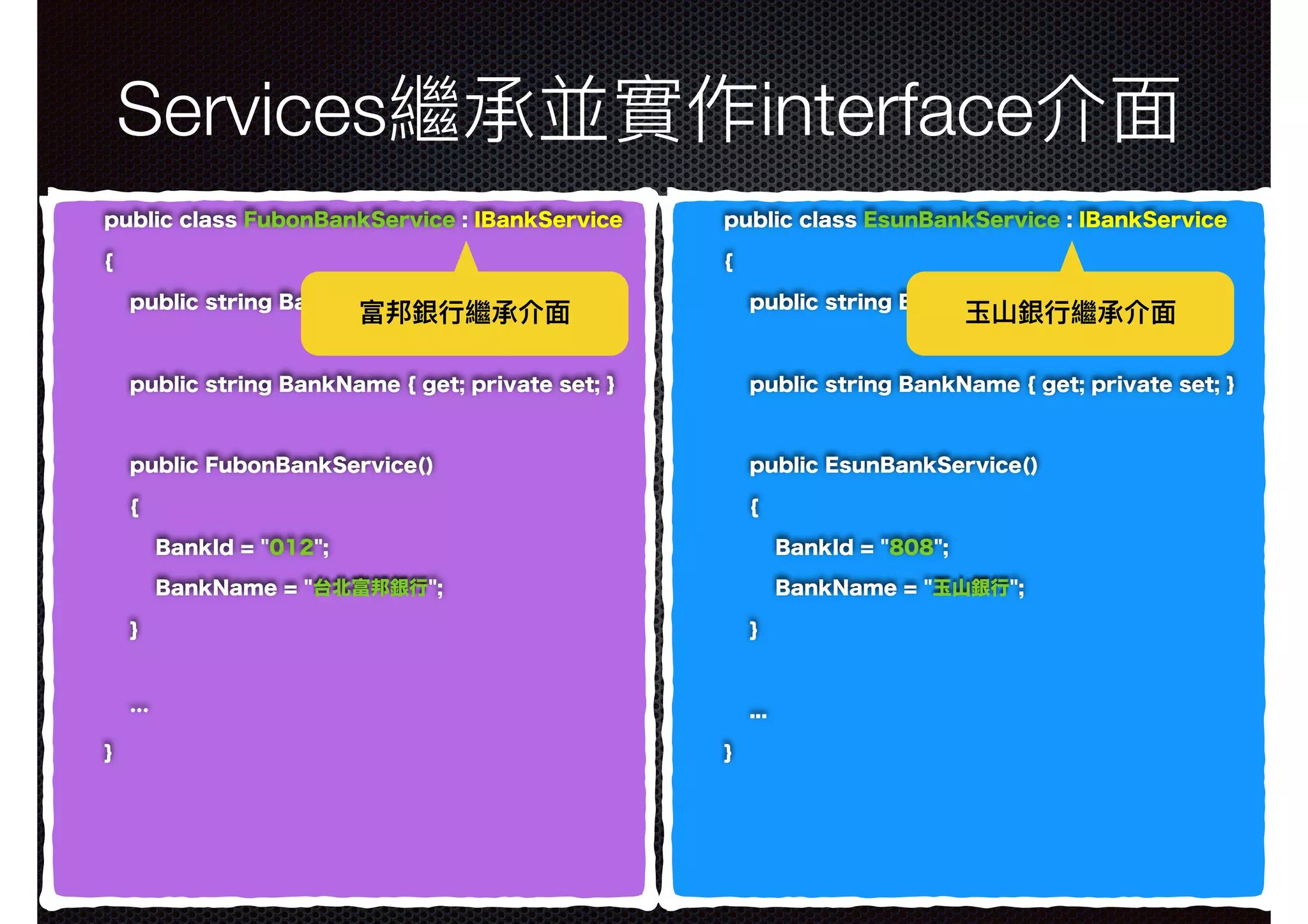Click the 玉山銀行 string value

(x=971, y=587)
